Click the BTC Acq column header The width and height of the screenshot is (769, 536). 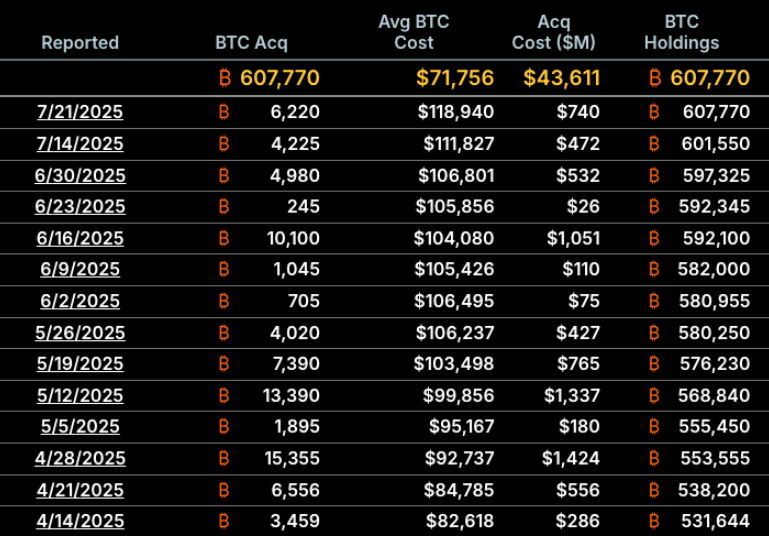tap(251, 43)
